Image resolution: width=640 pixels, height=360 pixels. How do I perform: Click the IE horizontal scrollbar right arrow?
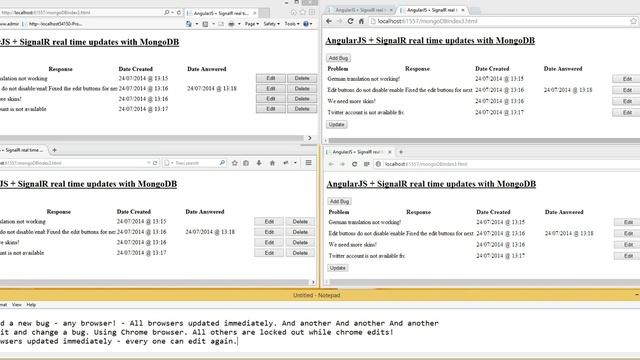tap(309, 138)
